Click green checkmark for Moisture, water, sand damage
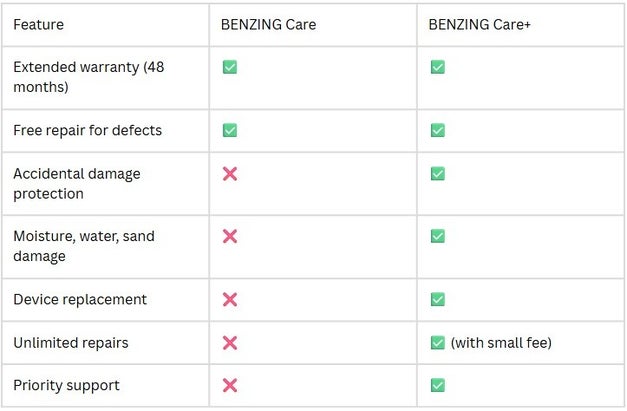Viewport: 627px width, 411px height. coord(438,236)
